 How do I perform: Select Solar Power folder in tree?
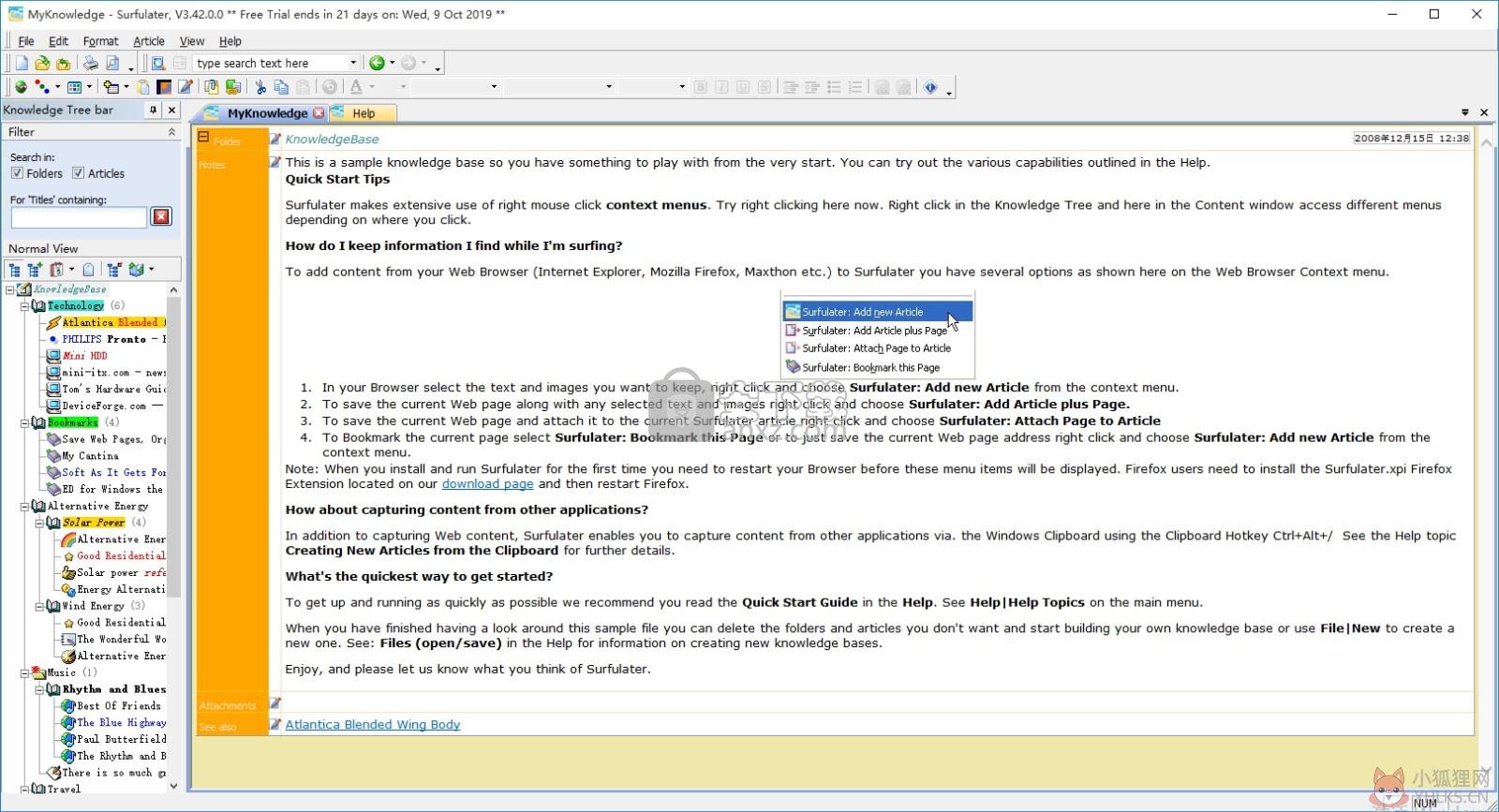pos(94,523)
